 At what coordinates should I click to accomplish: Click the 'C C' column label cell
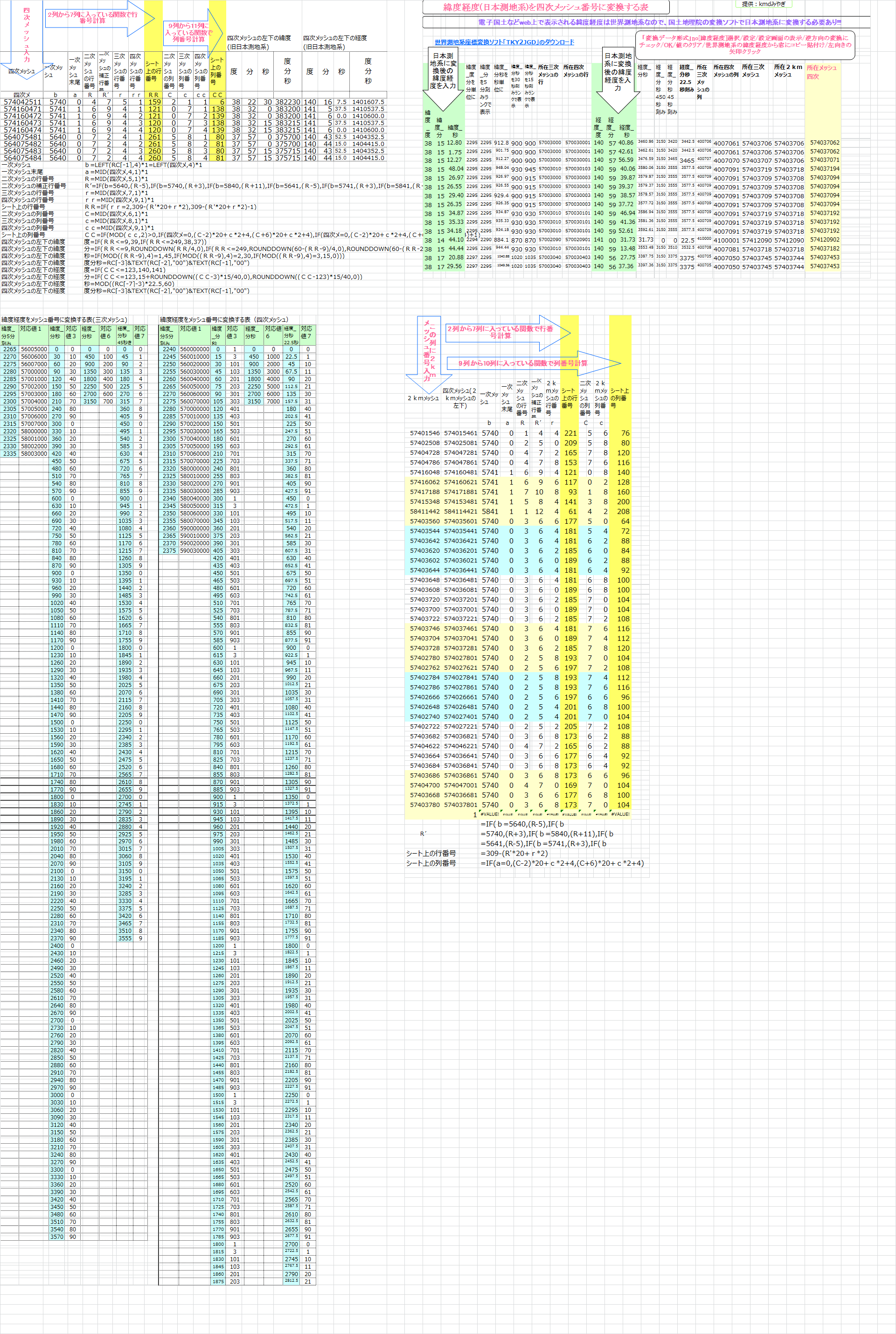coord(217,95)
